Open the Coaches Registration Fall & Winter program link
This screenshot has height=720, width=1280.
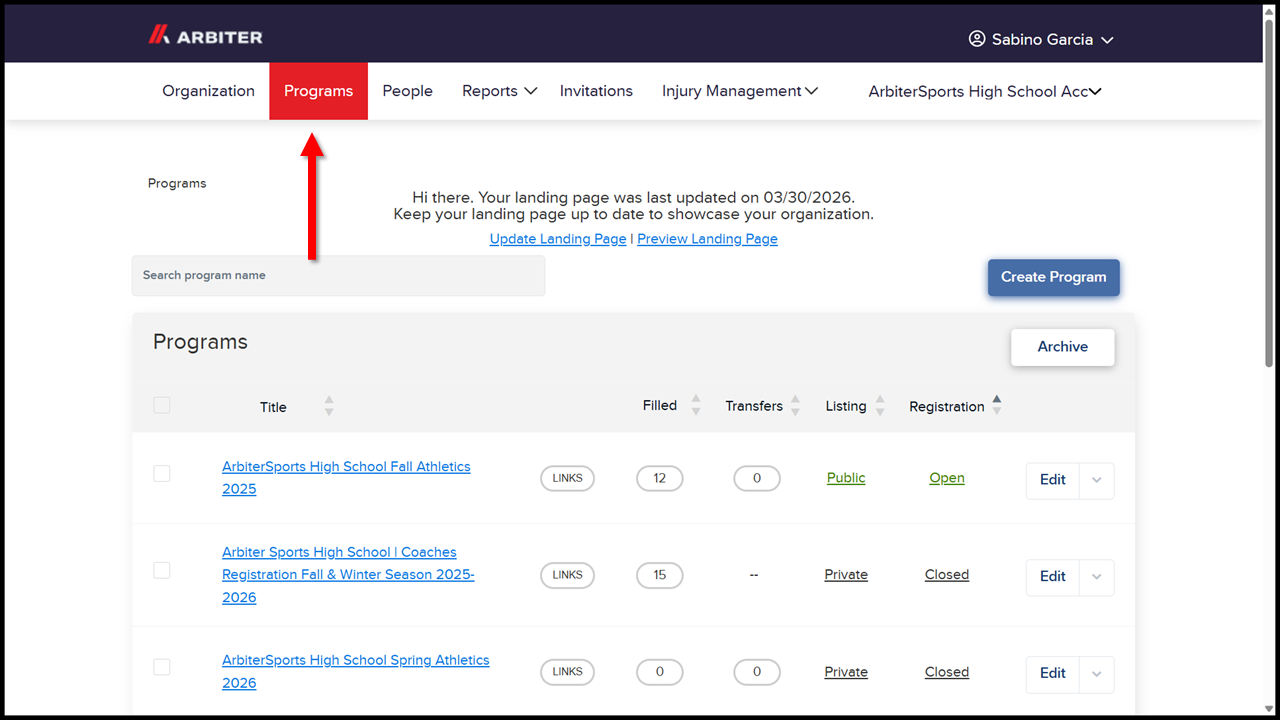[x=348, y=575]
